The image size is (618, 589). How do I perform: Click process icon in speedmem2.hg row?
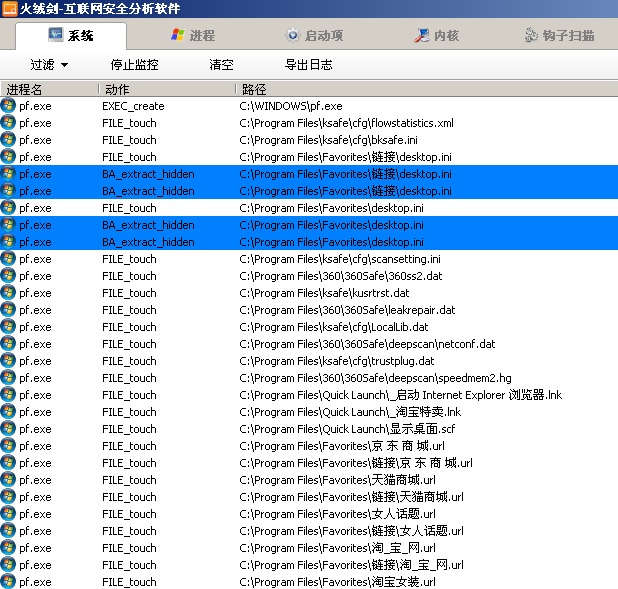(8, 378)
